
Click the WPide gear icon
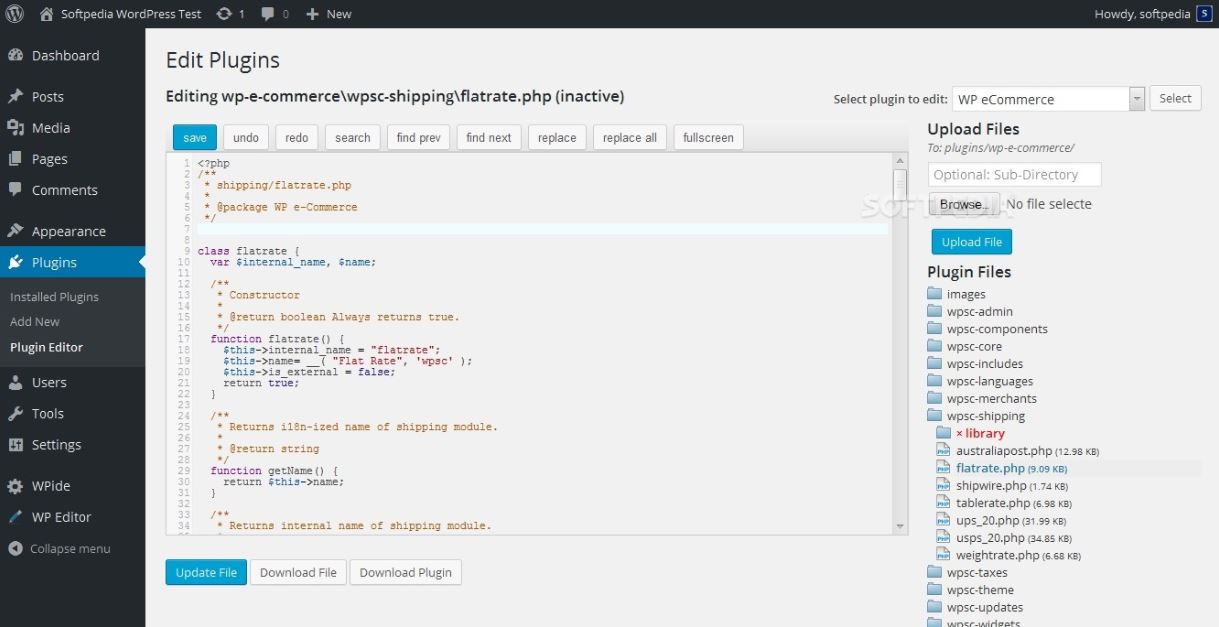click(15, 486)
